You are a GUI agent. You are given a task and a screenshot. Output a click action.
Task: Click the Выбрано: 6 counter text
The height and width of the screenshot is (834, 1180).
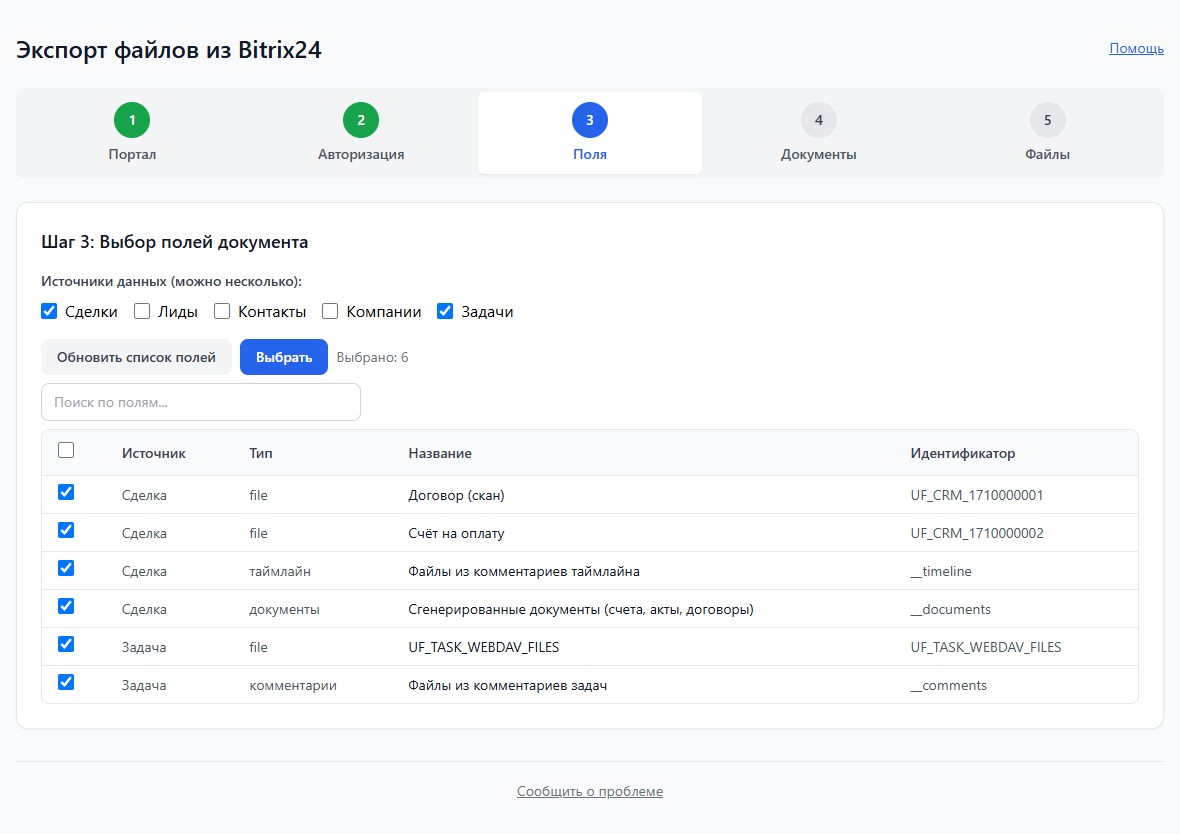pyautogui.click(x=373, y=357)
